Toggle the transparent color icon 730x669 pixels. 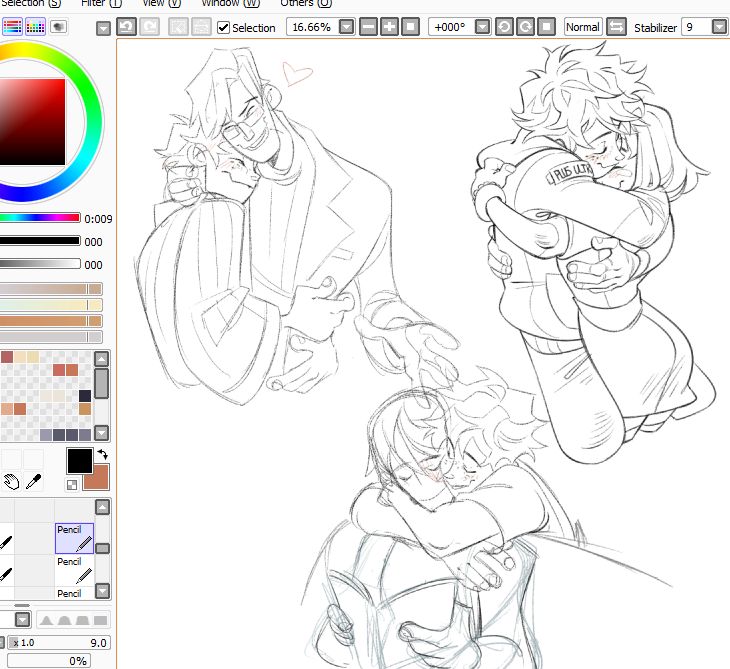pyautogui.click(x=72, y=485)
